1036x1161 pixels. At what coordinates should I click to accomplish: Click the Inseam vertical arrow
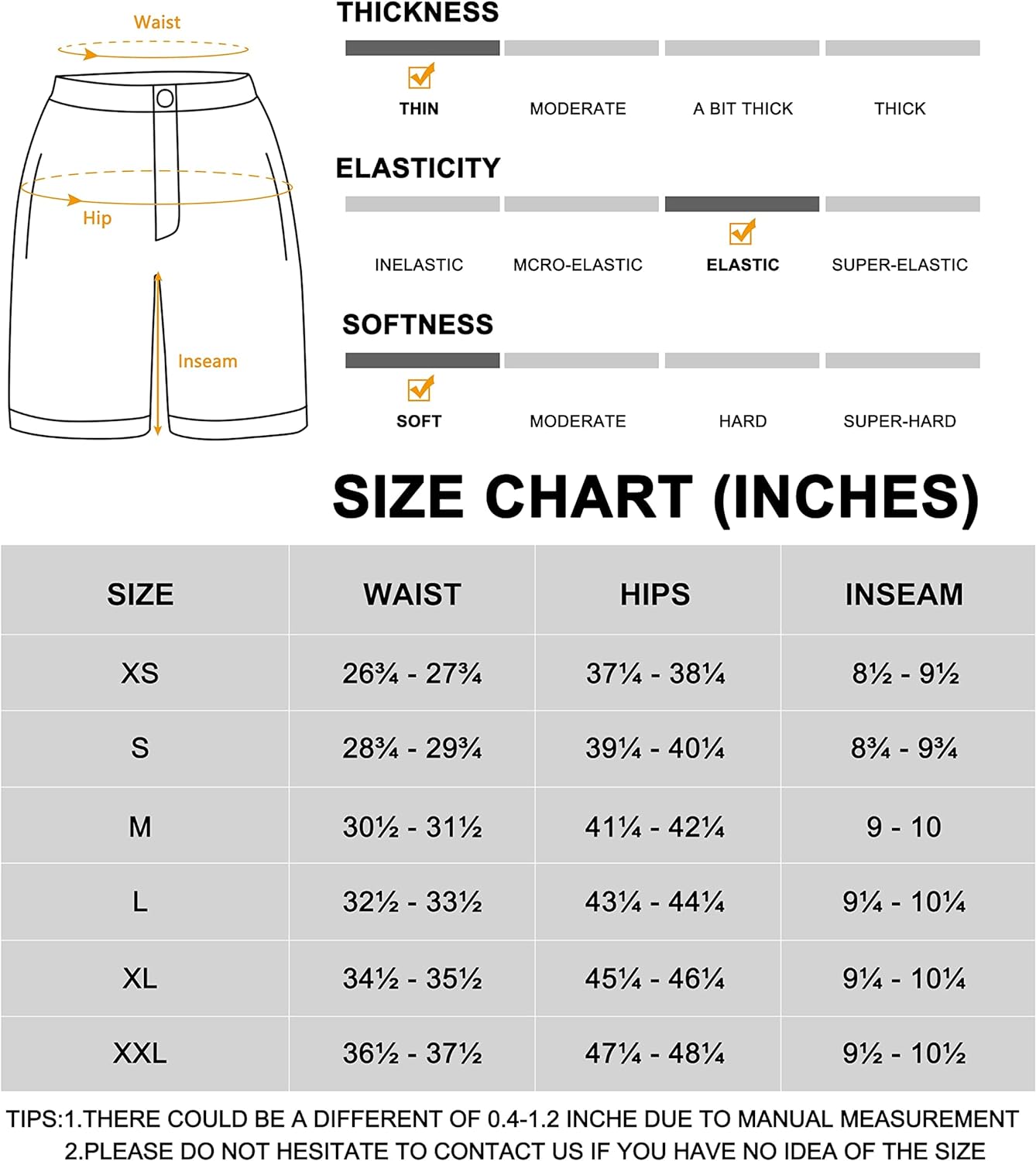(x=157, y=354)
